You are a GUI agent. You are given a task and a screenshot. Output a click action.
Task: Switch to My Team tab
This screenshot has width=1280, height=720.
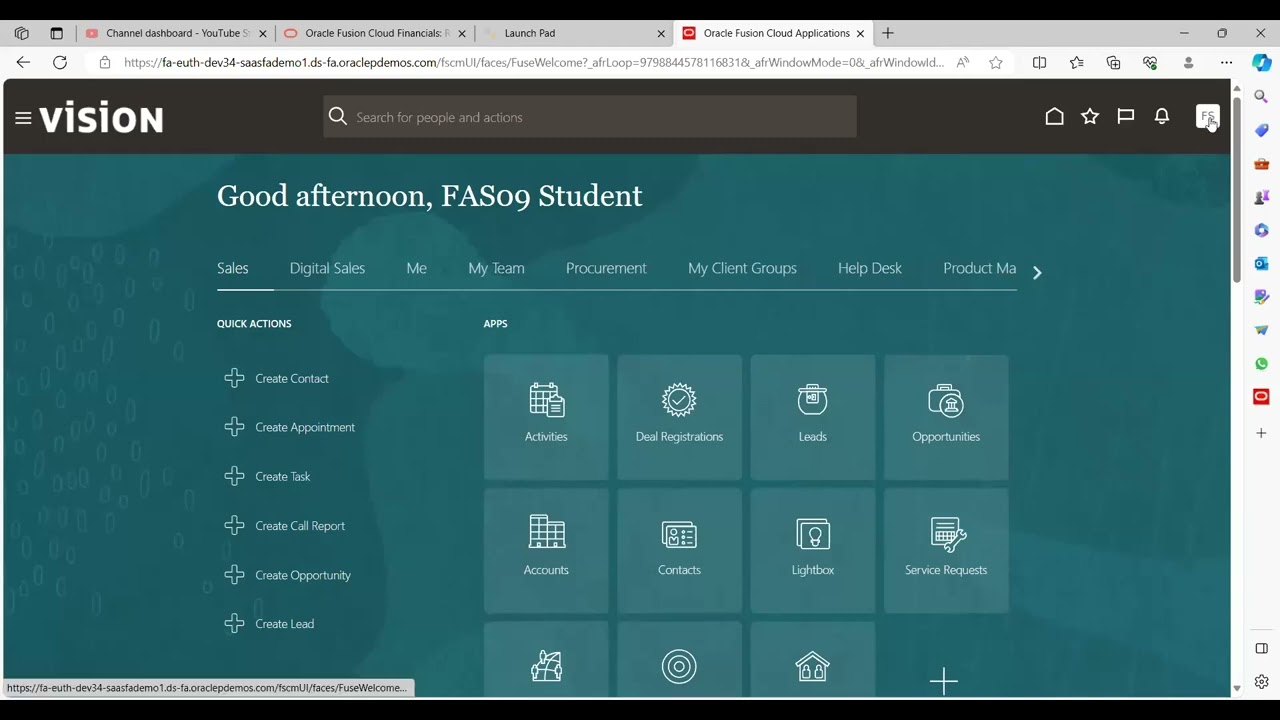coord(496,268)
